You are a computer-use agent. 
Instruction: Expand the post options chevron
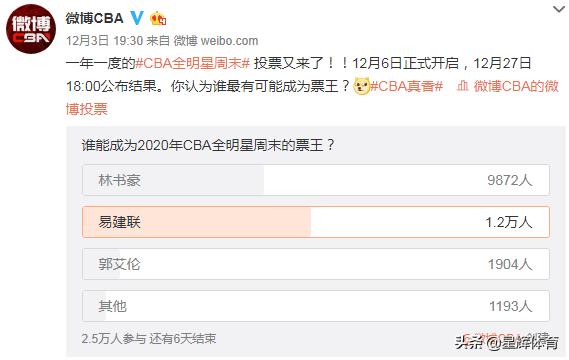559,9
